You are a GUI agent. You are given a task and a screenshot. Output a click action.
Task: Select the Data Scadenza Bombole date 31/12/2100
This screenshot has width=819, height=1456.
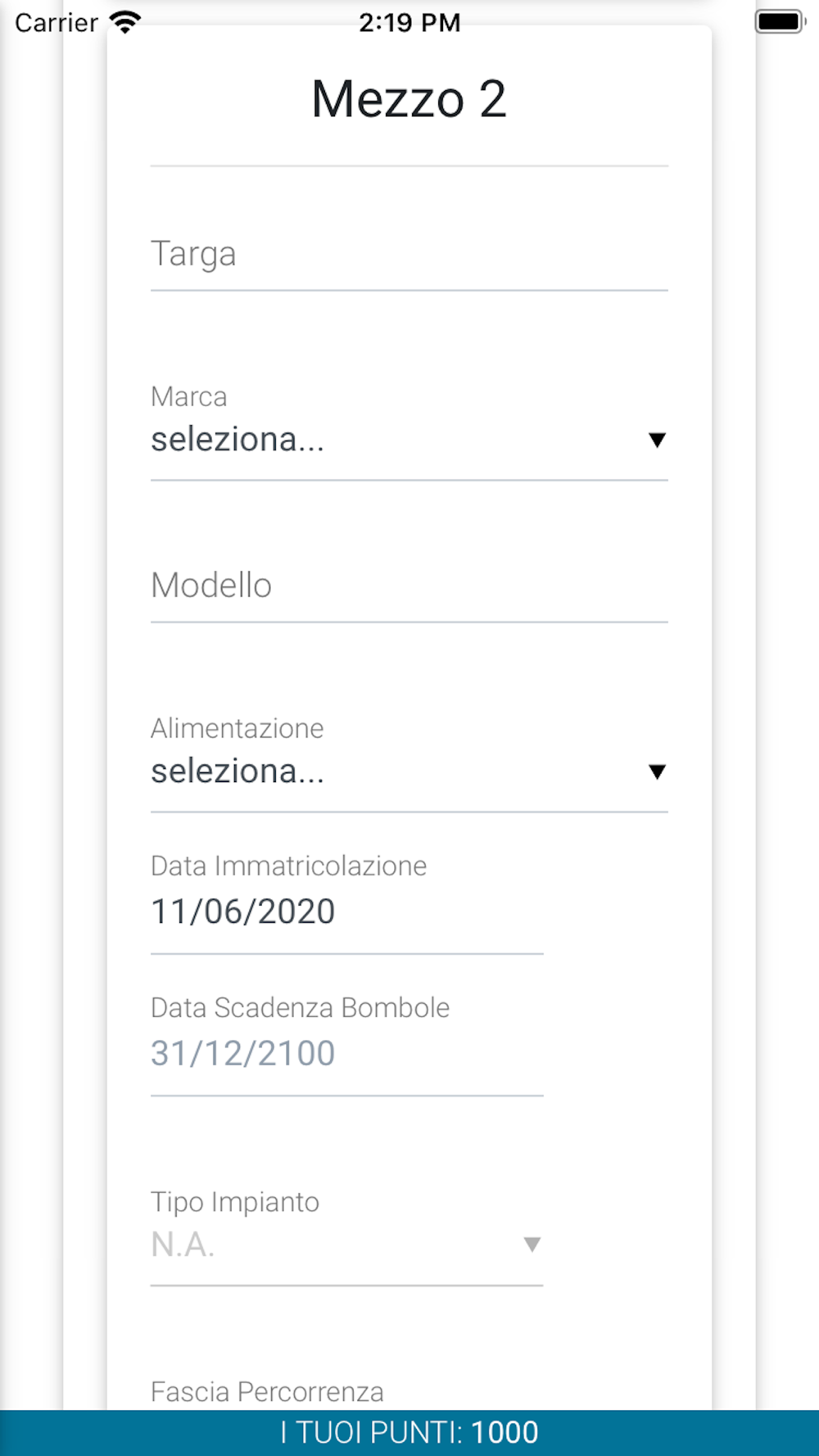[346, 1054]
